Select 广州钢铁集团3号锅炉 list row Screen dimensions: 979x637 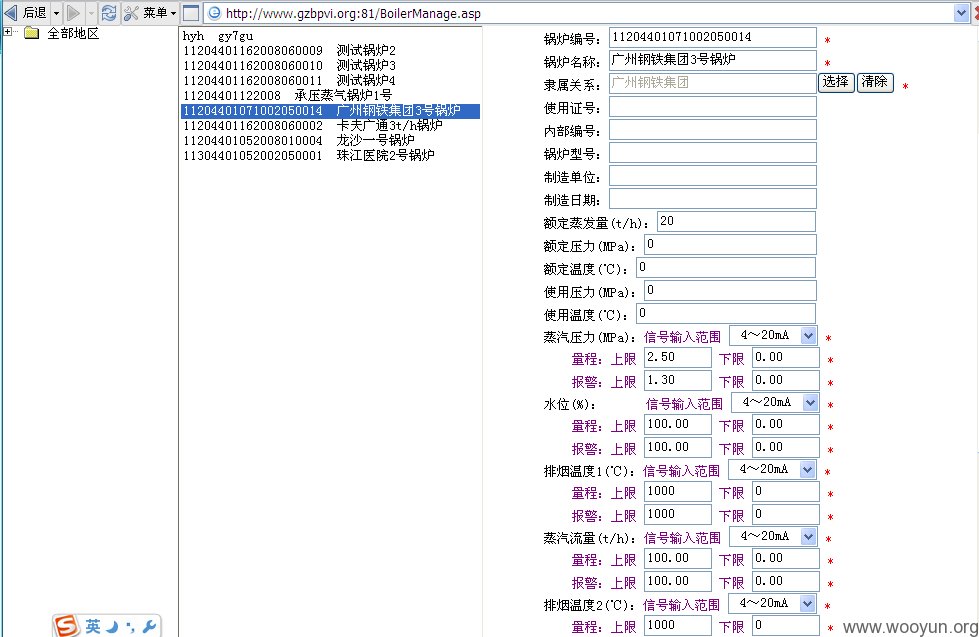tap(330, 111)
